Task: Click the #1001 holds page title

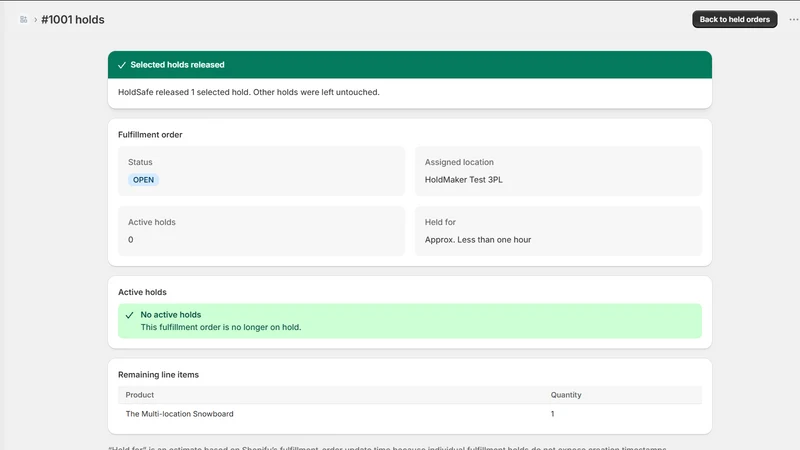Action: 72,19
